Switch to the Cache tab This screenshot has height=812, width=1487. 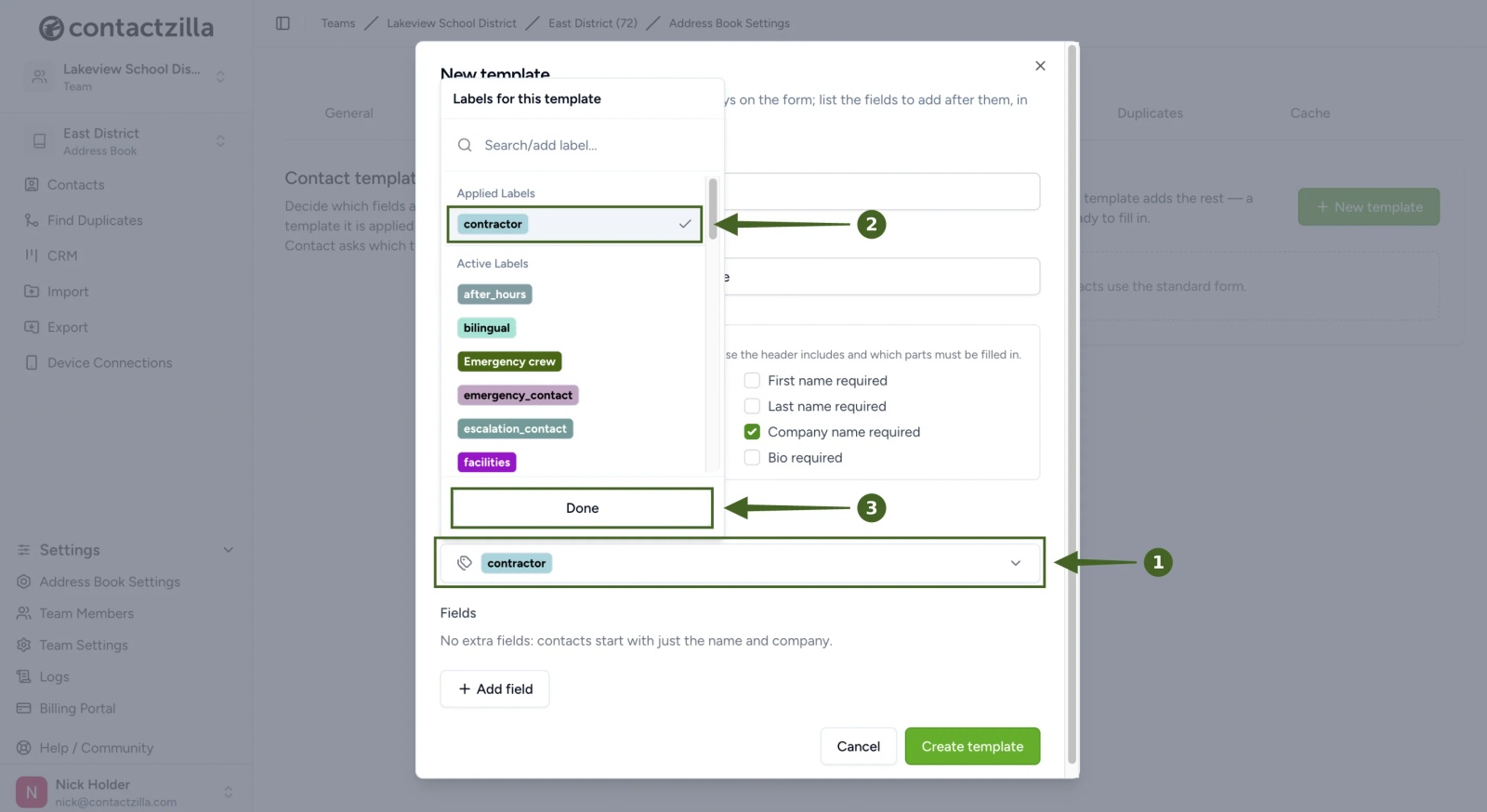pos(1309,113)
